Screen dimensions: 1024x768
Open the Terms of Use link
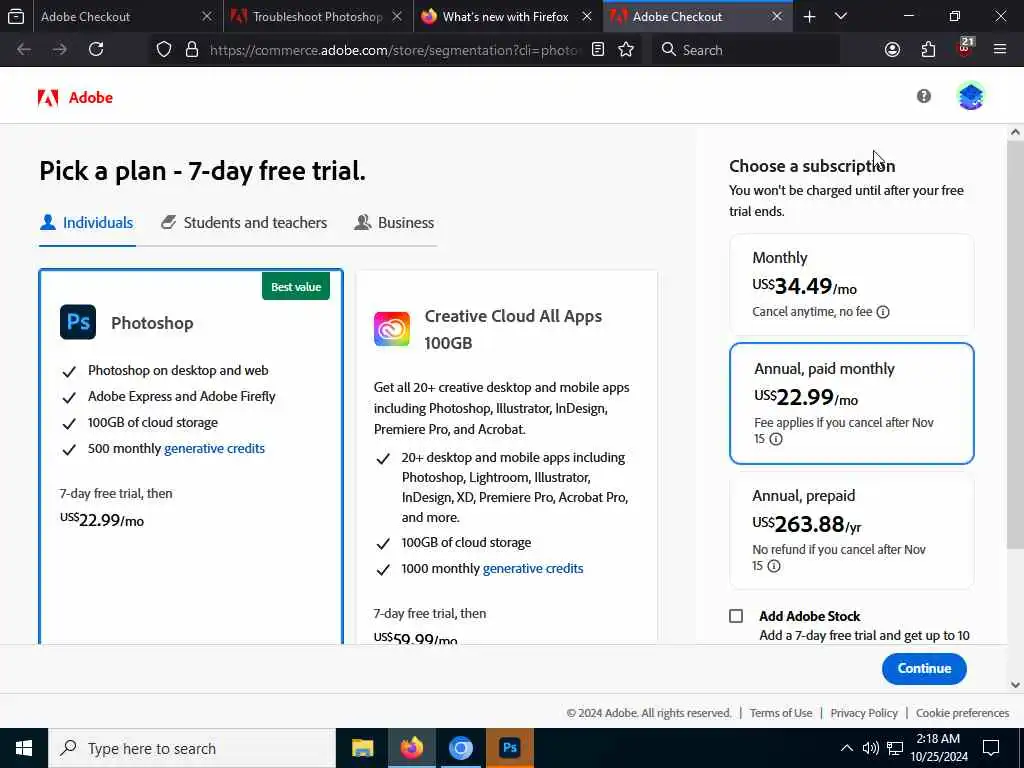[x=781, y=713]
